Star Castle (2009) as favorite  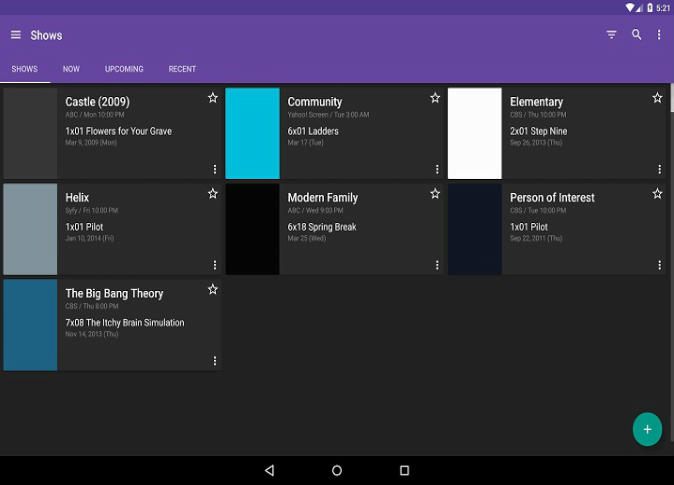coord(213,98)
